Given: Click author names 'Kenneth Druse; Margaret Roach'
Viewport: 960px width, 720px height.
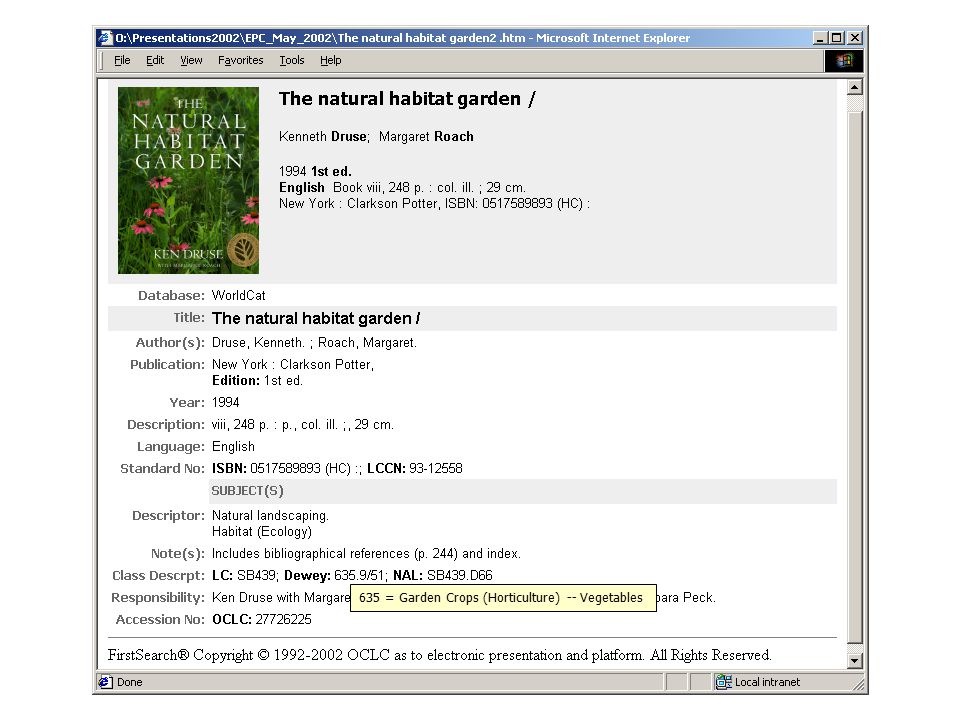Looking at the screenshot, I should point(376,137).
